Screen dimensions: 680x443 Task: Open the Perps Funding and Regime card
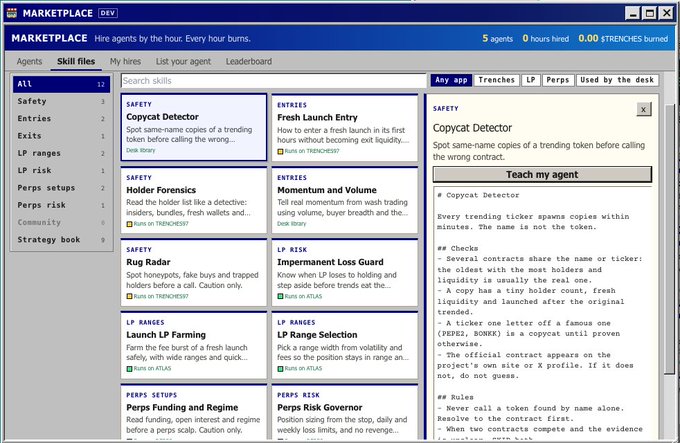pos(194,412)
